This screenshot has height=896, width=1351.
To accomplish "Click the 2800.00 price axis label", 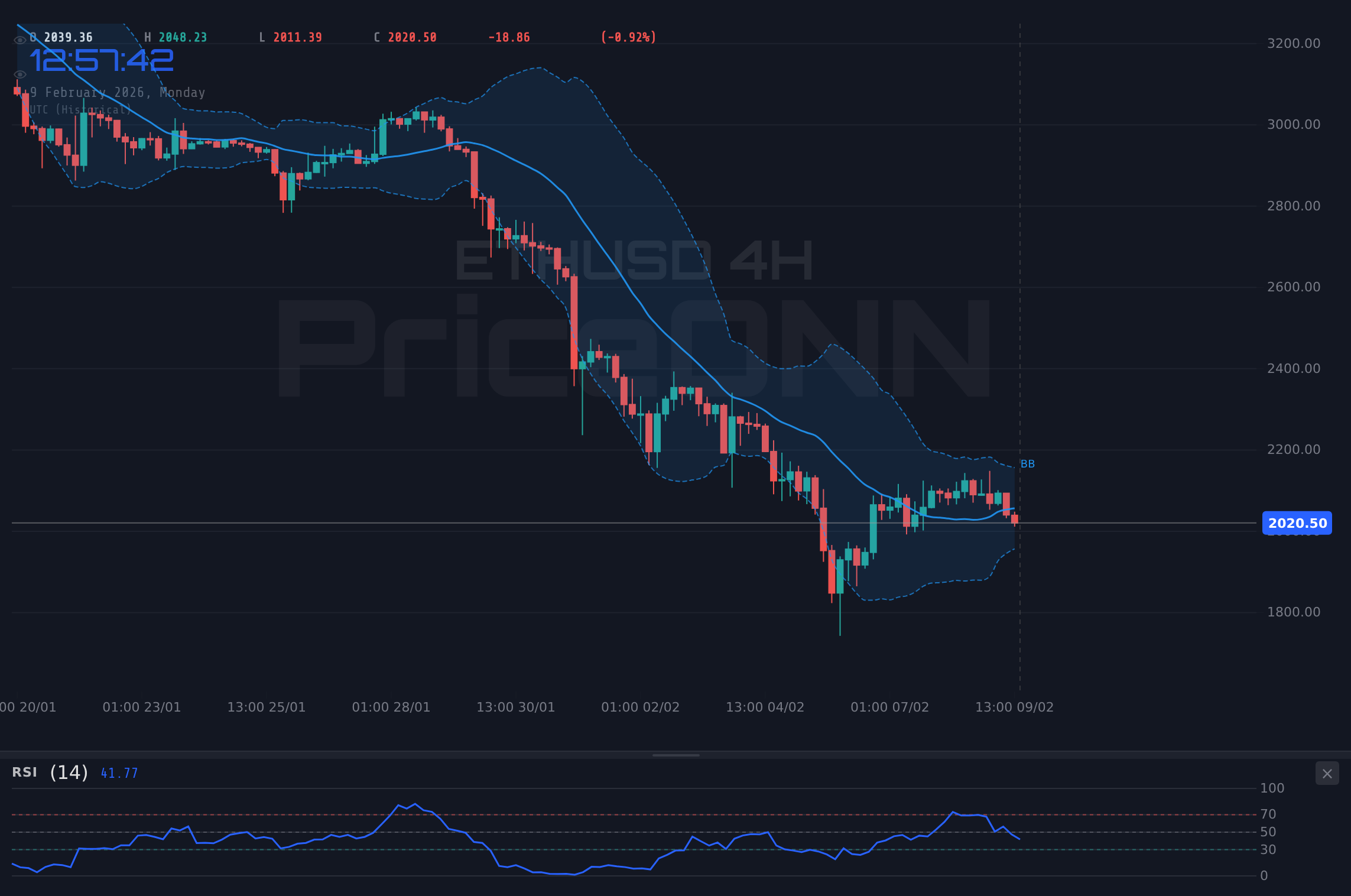I will point(1294,206).
